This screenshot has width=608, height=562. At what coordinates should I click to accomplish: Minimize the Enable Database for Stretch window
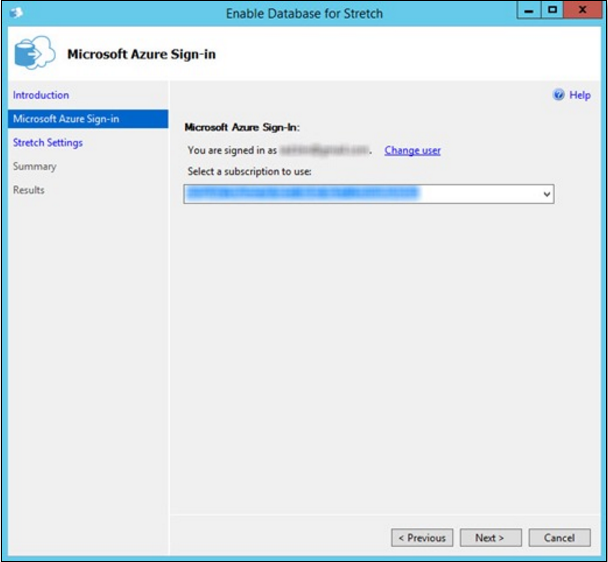[529, 10]
